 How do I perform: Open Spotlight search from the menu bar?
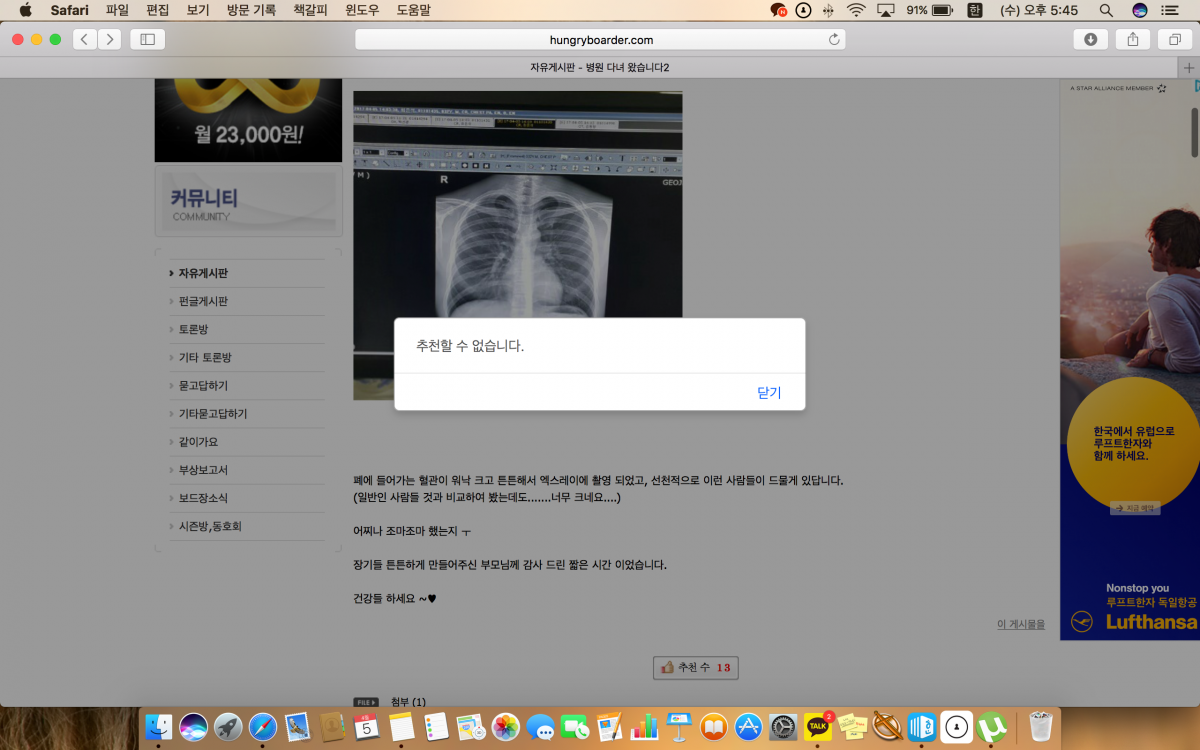[x=1106, y=10]
